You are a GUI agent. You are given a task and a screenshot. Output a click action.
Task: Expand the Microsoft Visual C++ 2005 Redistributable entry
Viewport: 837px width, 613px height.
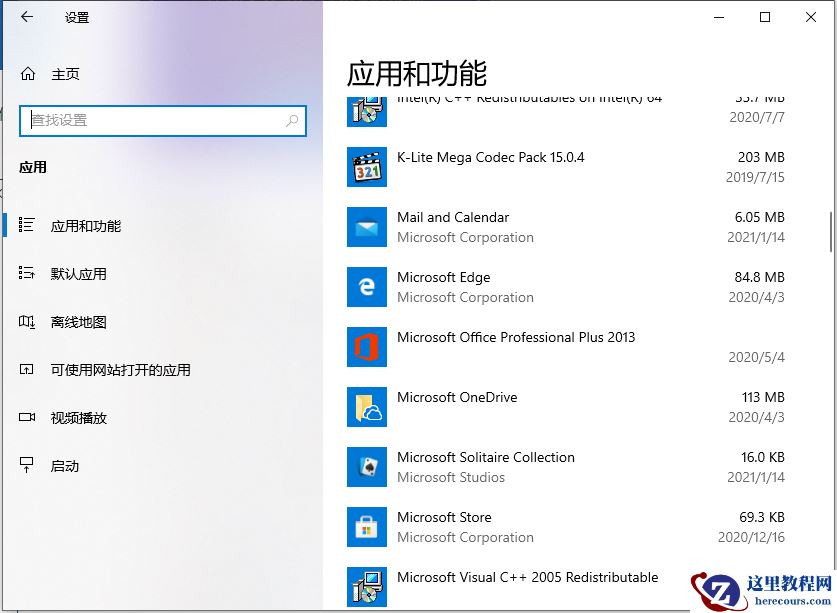[527, 578]
